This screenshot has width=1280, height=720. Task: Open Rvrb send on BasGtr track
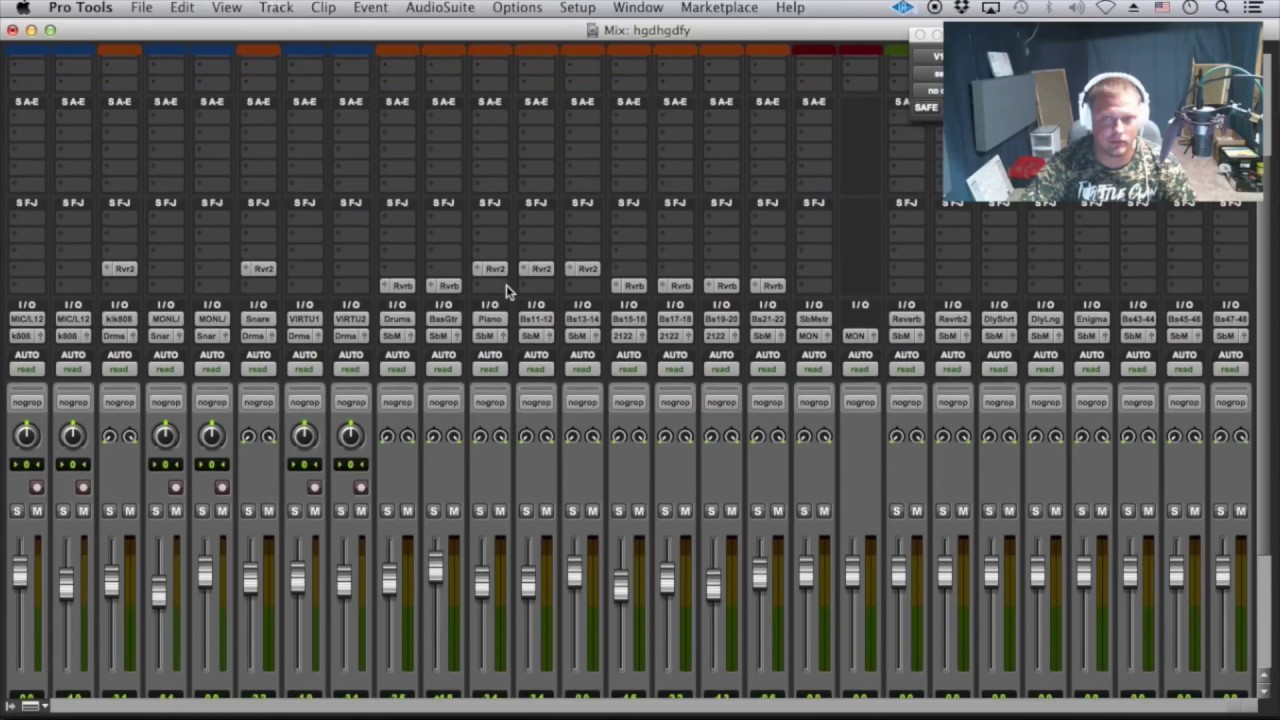443,286
